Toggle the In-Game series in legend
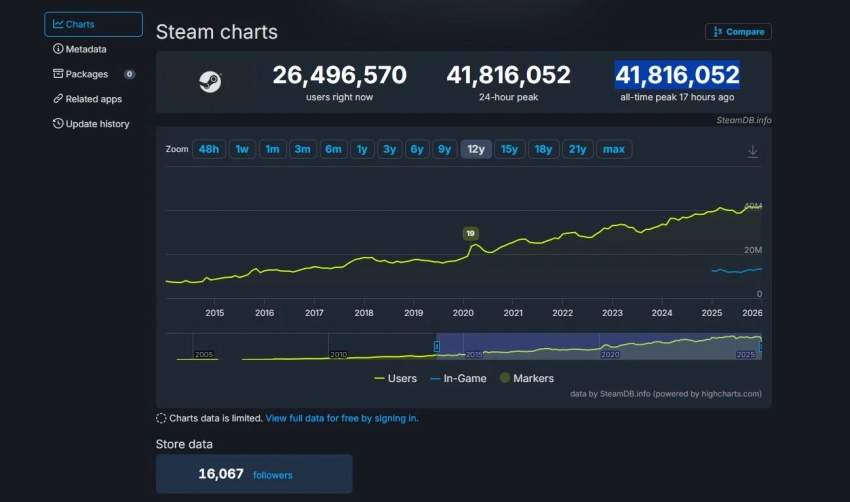 point(458,378)
